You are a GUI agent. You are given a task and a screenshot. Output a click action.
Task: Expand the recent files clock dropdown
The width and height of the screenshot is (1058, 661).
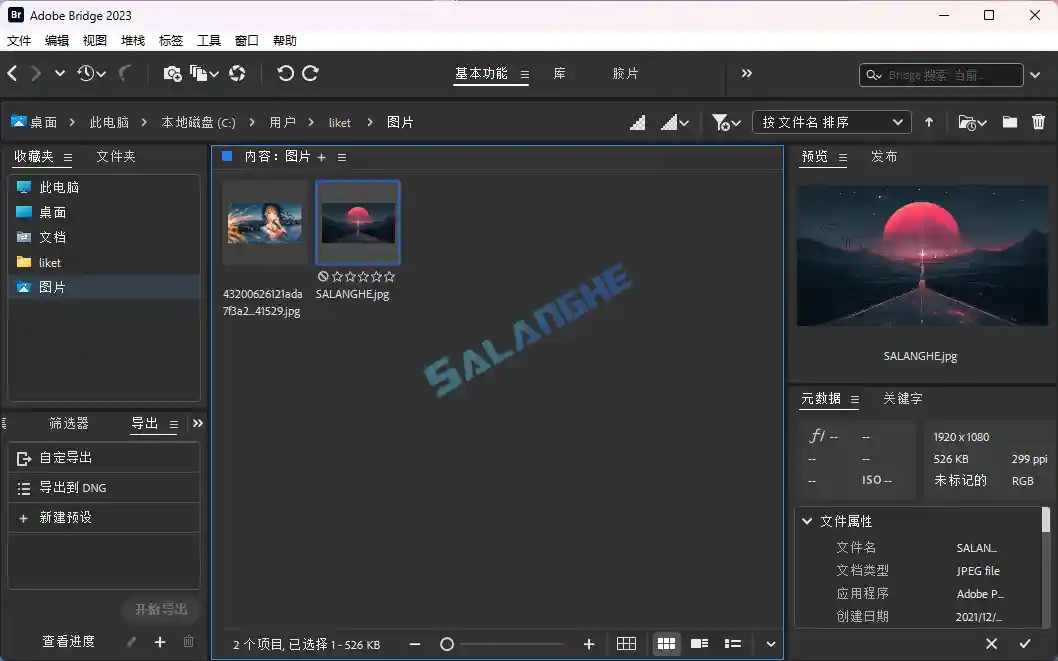[x=89, y=73]
